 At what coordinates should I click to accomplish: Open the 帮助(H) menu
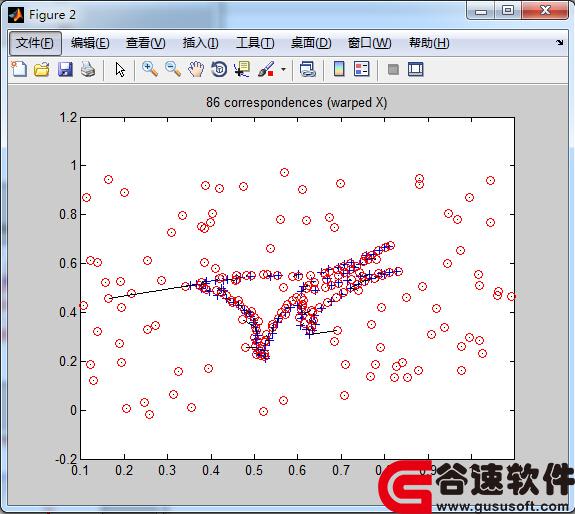click(x=429, y=43)
